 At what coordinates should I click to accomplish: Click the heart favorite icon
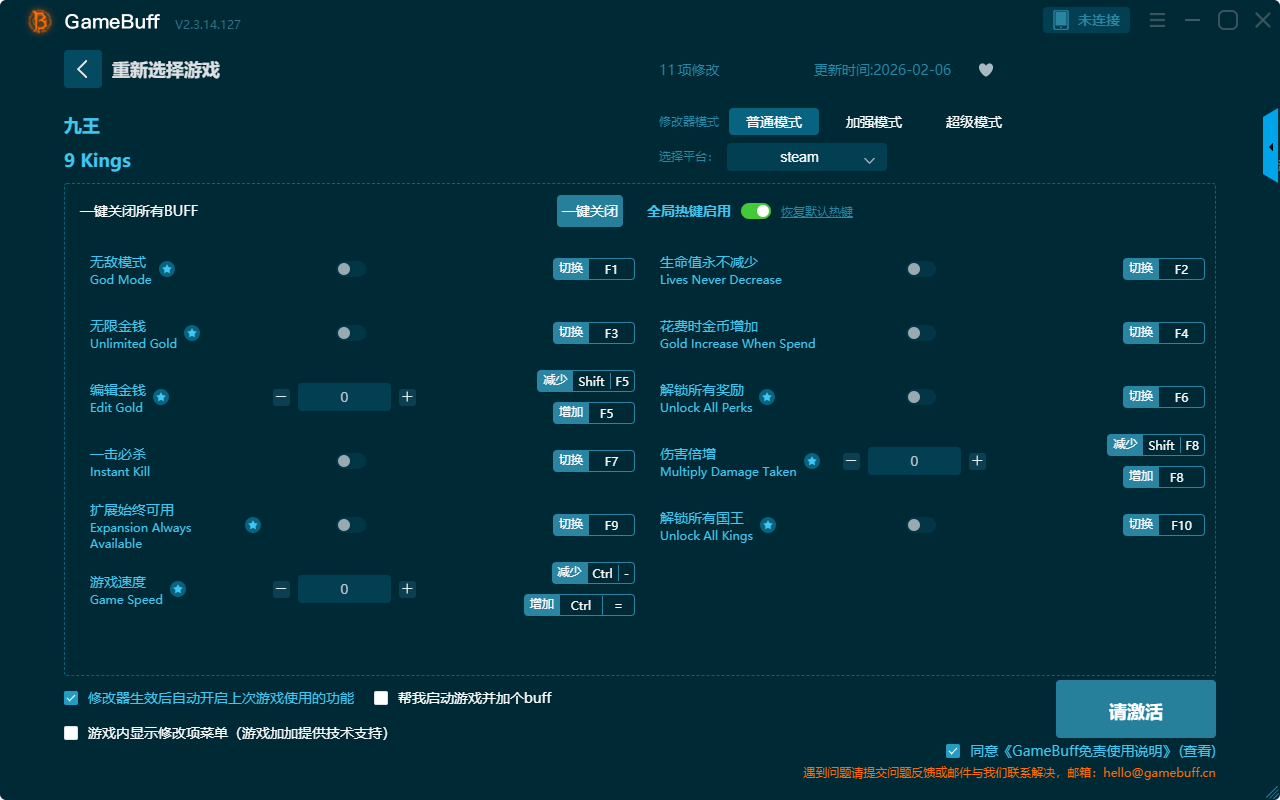tap(986, 70)
